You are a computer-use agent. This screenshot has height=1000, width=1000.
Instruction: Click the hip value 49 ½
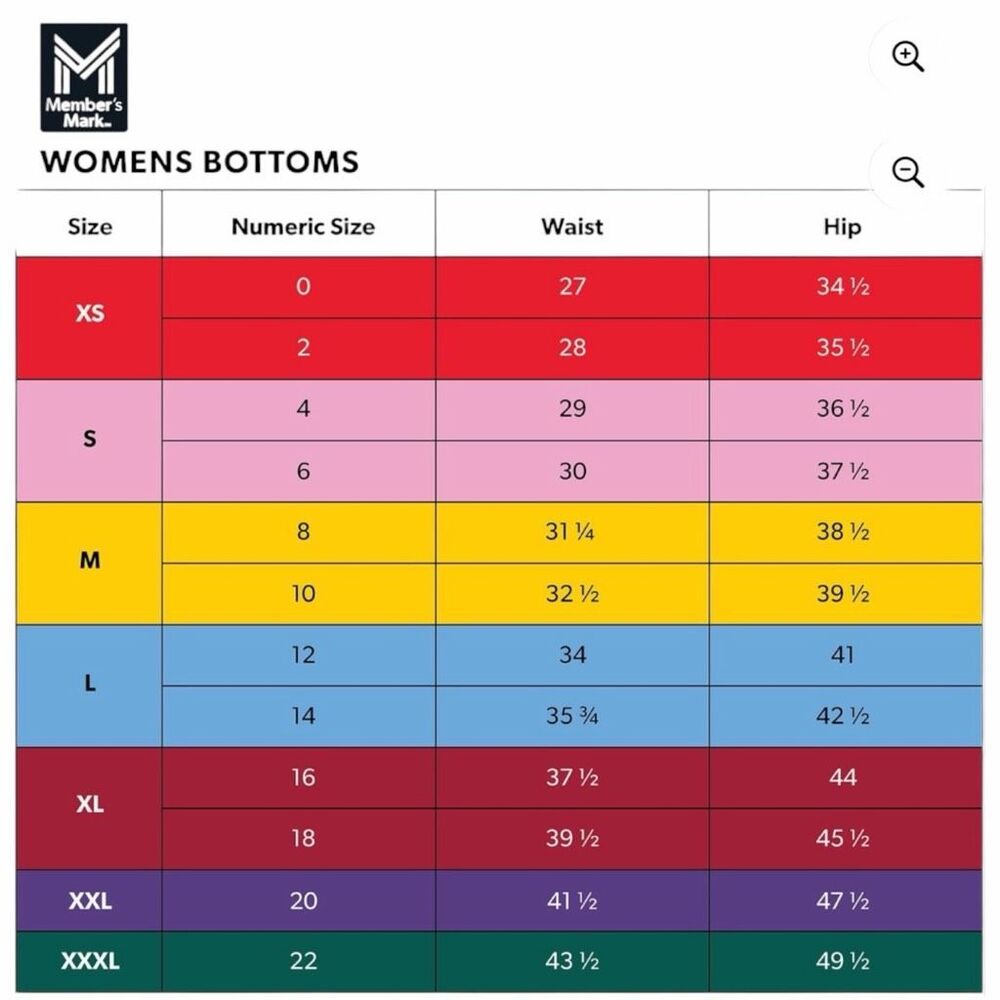tap(842, 961)
